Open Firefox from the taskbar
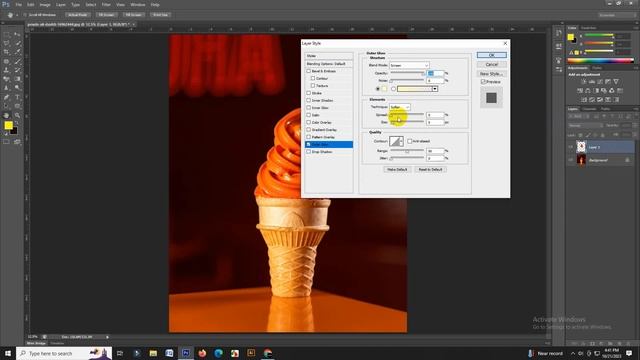Image resolution: width=640 pixels, height=360 pixels. pyautogui.click(x=202, y=353)
